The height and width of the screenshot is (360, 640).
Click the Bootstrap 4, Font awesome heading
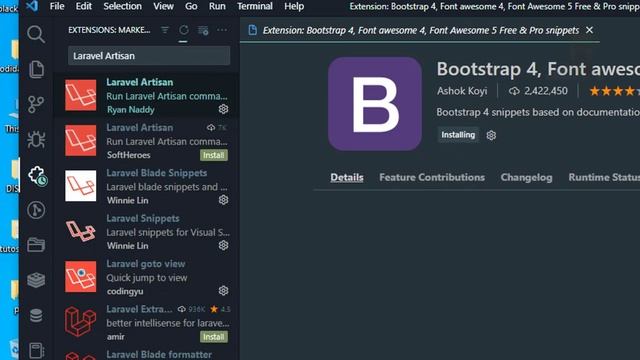538,69
